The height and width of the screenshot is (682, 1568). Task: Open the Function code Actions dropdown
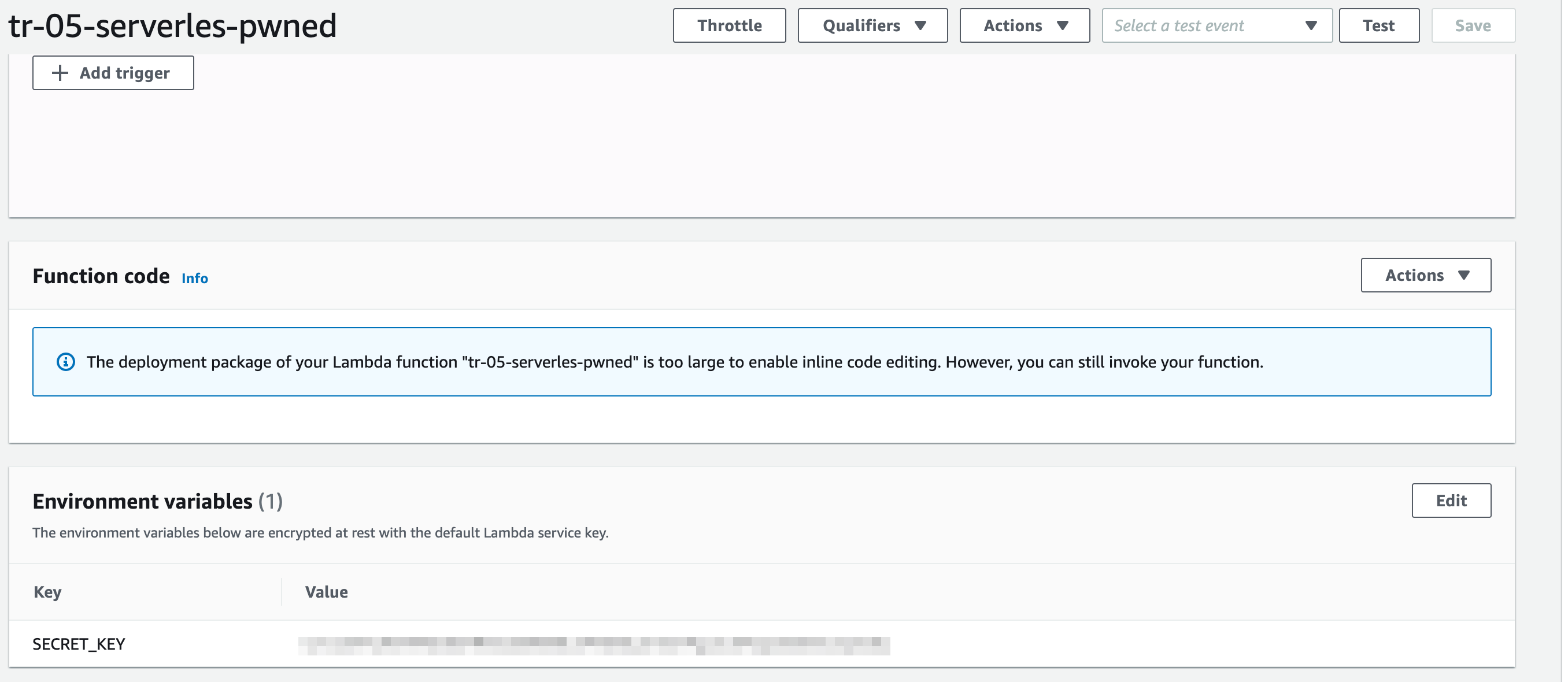pyautogui.click(x=1425, y=275)
